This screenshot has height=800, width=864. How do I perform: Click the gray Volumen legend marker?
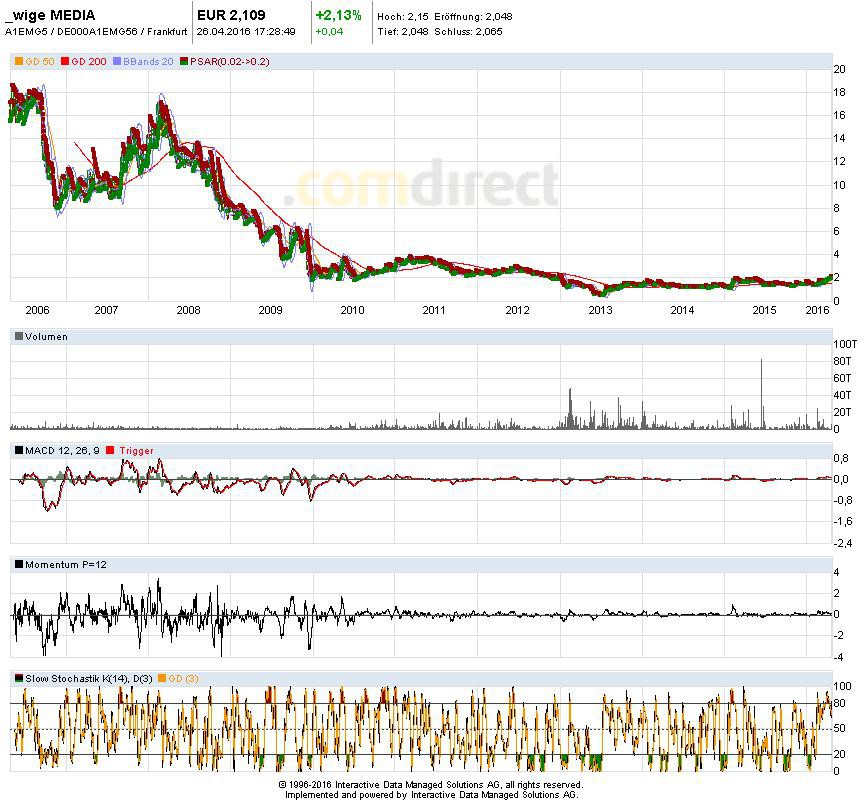coord(18,337)
